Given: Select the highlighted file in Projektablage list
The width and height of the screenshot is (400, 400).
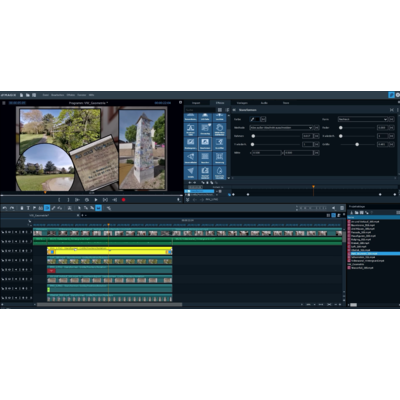Looking at the screenshot, I should pos(373,254).
